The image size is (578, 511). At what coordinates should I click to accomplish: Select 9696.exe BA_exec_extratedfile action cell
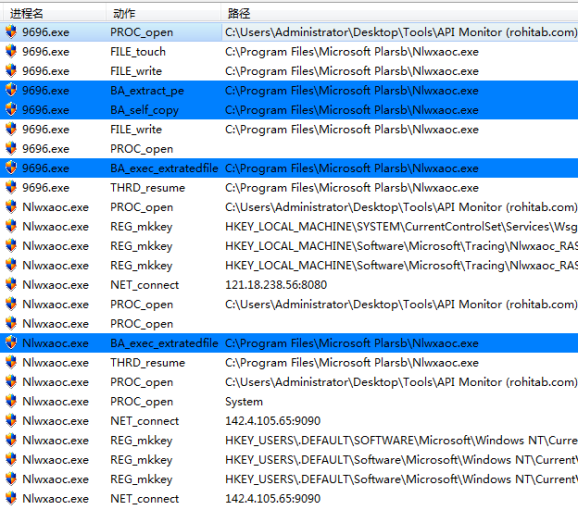pos(164,168)
